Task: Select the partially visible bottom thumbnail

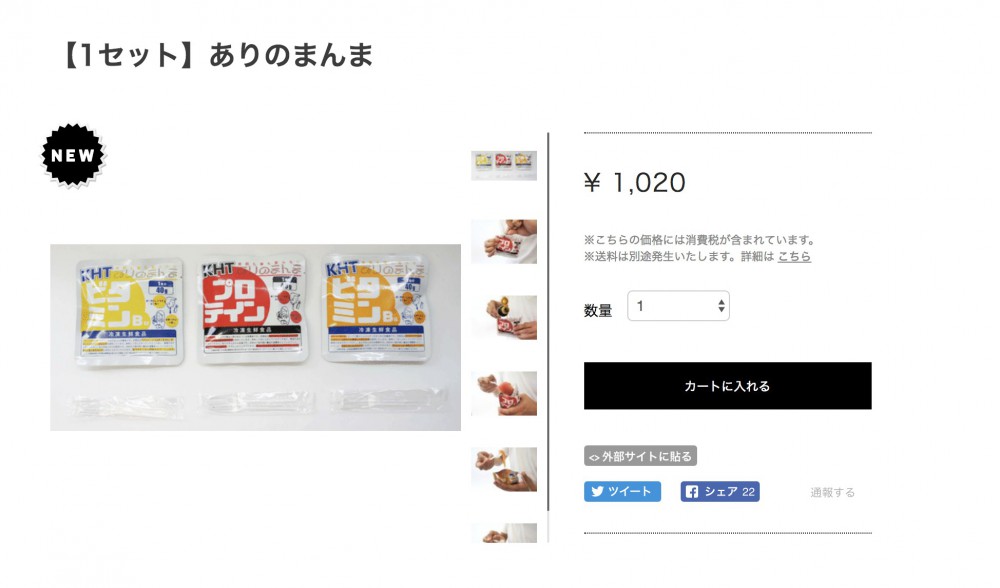Action: pos(504,533)
